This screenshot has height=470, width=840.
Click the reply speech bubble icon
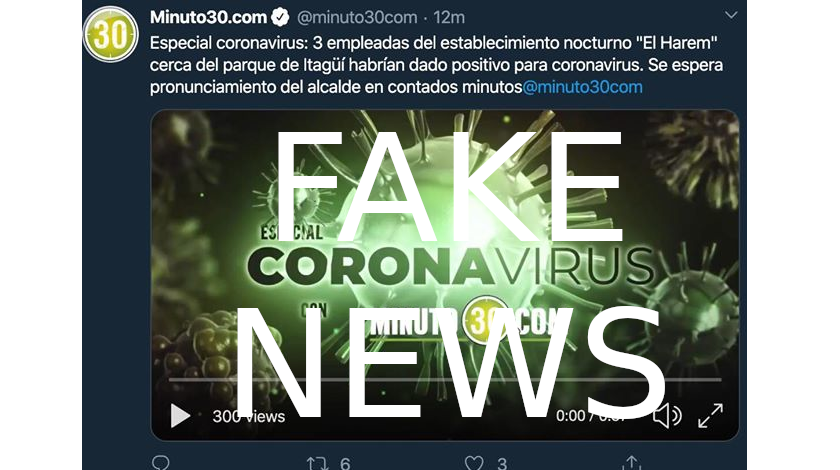click(161, 463)
